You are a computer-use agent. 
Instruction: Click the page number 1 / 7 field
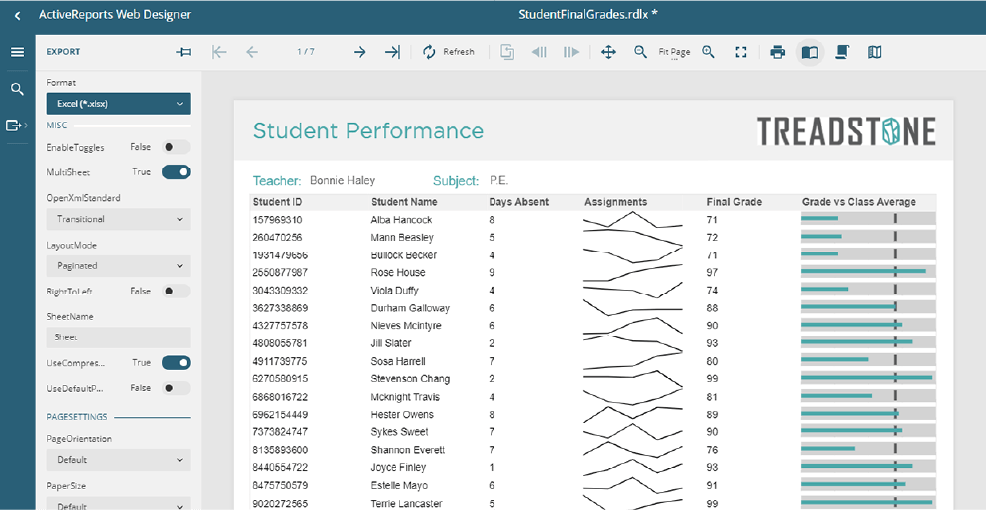pos(306,52)
